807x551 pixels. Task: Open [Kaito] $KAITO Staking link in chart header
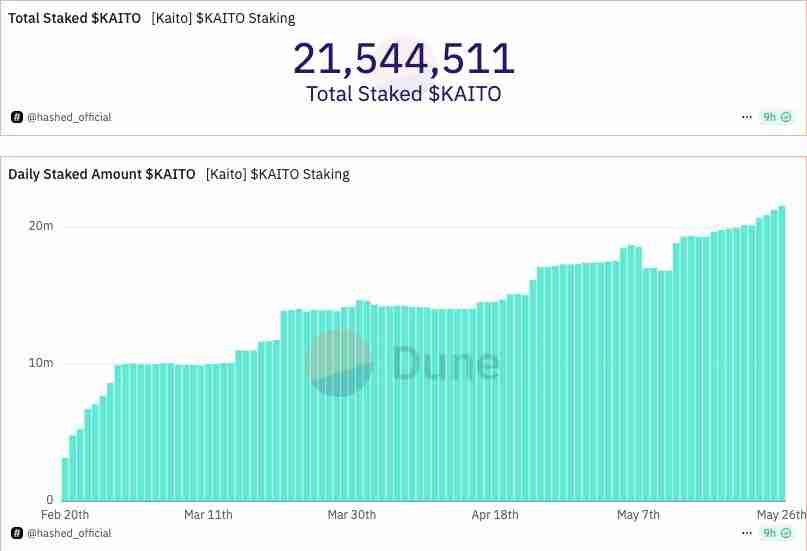278,174
